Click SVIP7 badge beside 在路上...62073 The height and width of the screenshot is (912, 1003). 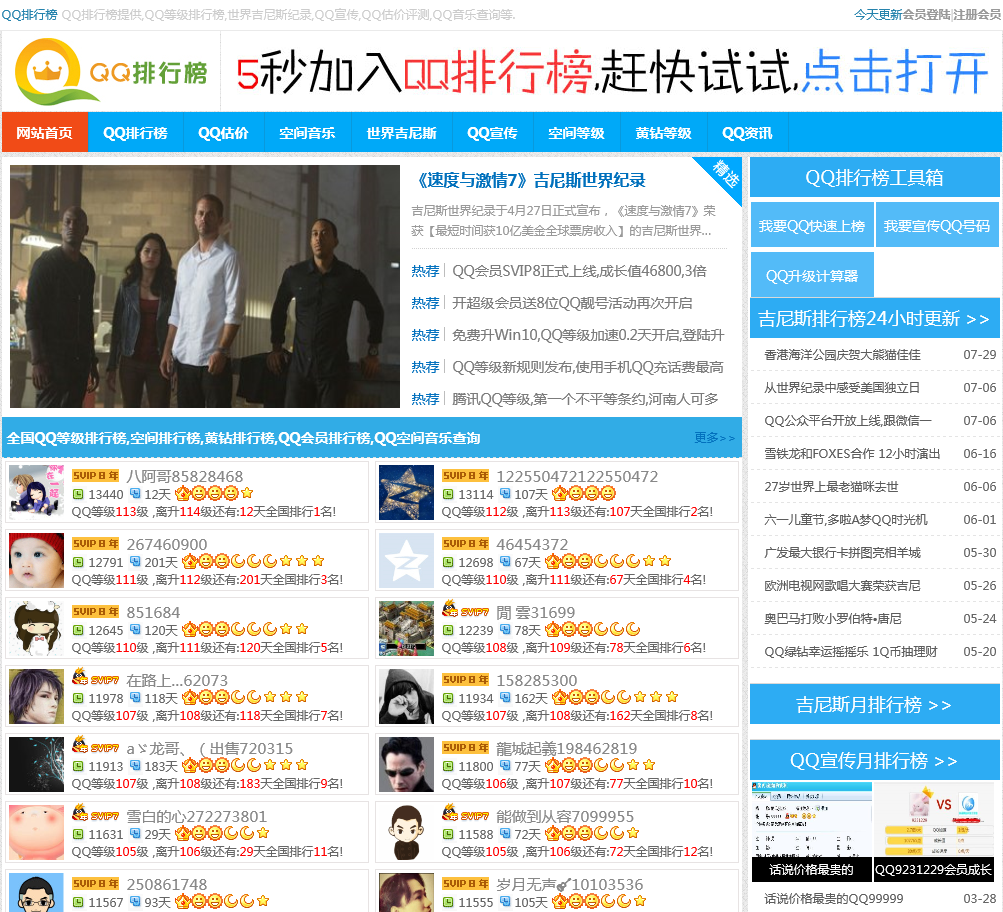(x=96, y=677)
